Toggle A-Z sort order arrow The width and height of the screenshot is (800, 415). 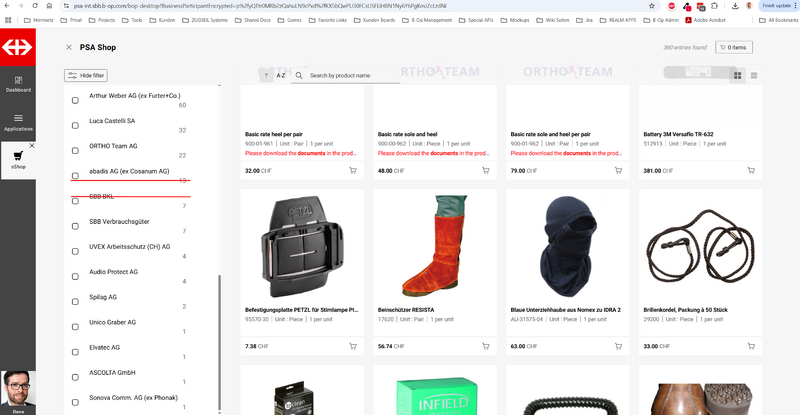266,76
